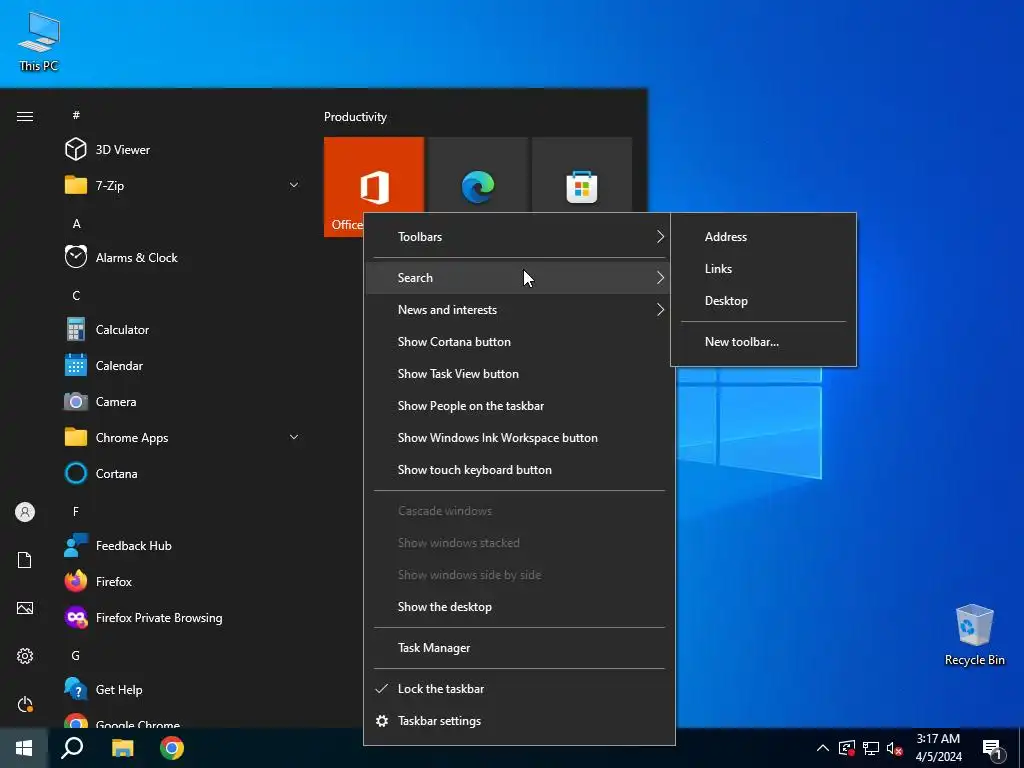Click the 7-Zip folder icon
The height and width of the screenshot is (768, 1024).
pyautogui.click(x=76, y=185)
